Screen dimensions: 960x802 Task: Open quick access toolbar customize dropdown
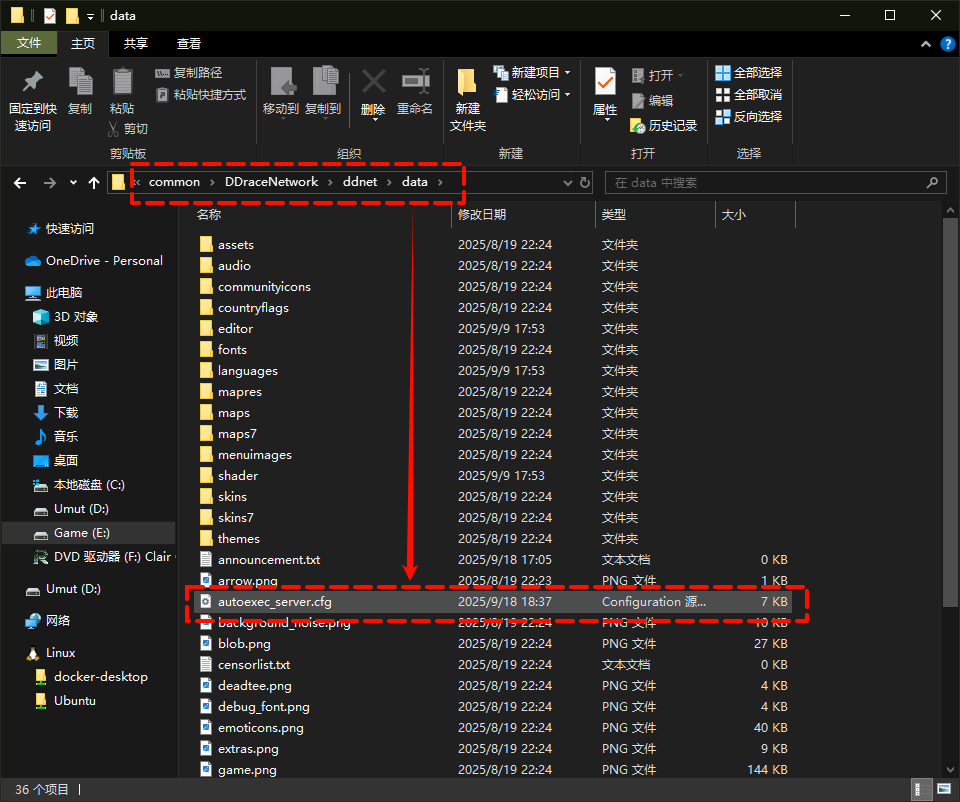tap(90, 17)
